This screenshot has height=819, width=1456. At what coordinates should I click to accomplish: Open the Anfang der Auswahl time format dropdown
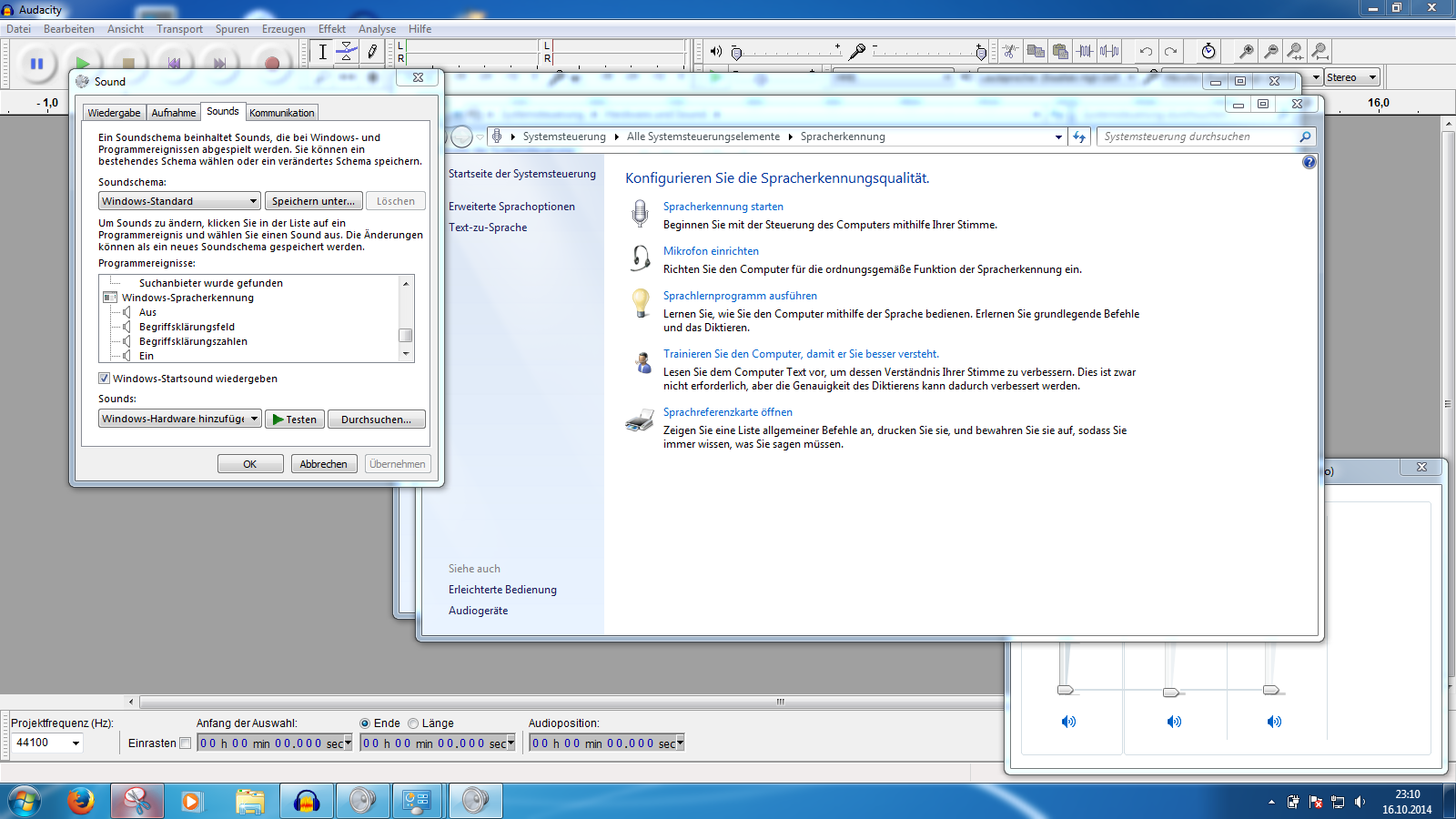point(348,743)
